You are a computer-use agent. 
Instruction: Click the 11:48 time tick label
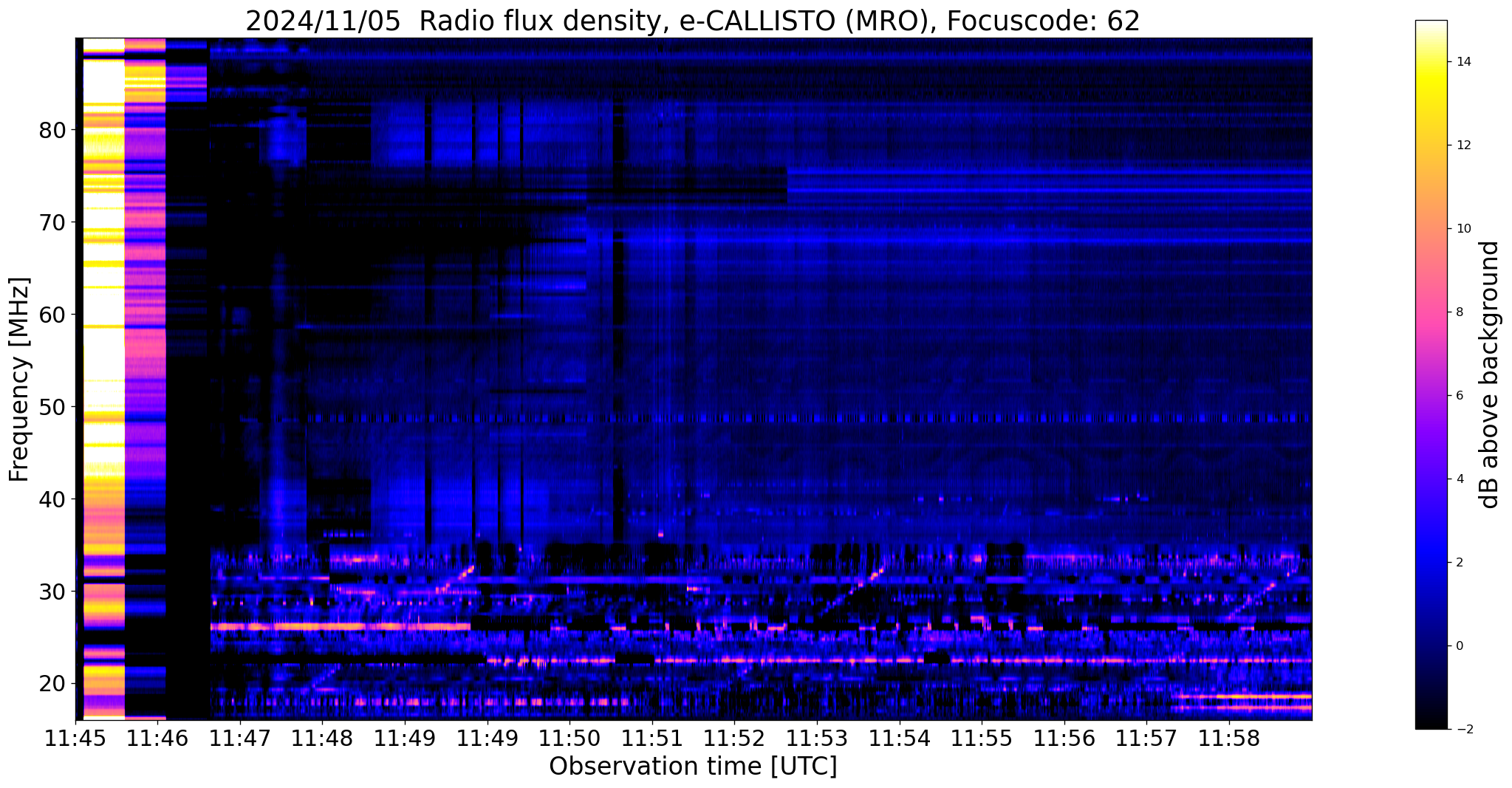click(323, 739)
